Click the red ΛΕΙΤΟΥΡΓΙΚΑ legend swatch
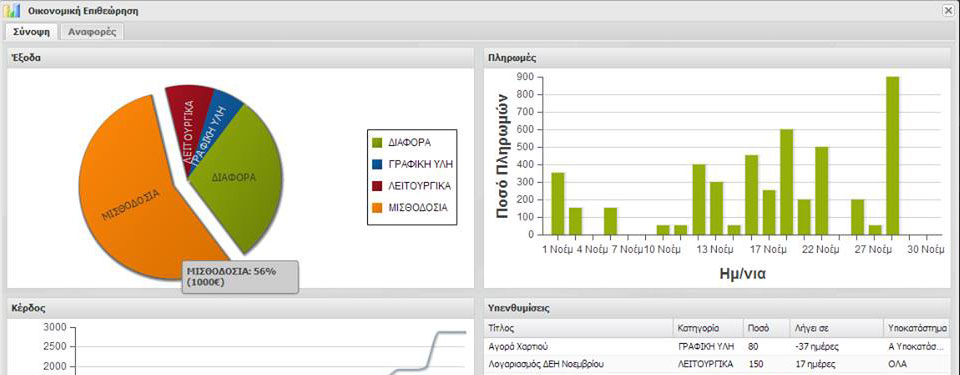This screenshot has height=375, width=960. (x=377, y=186)
